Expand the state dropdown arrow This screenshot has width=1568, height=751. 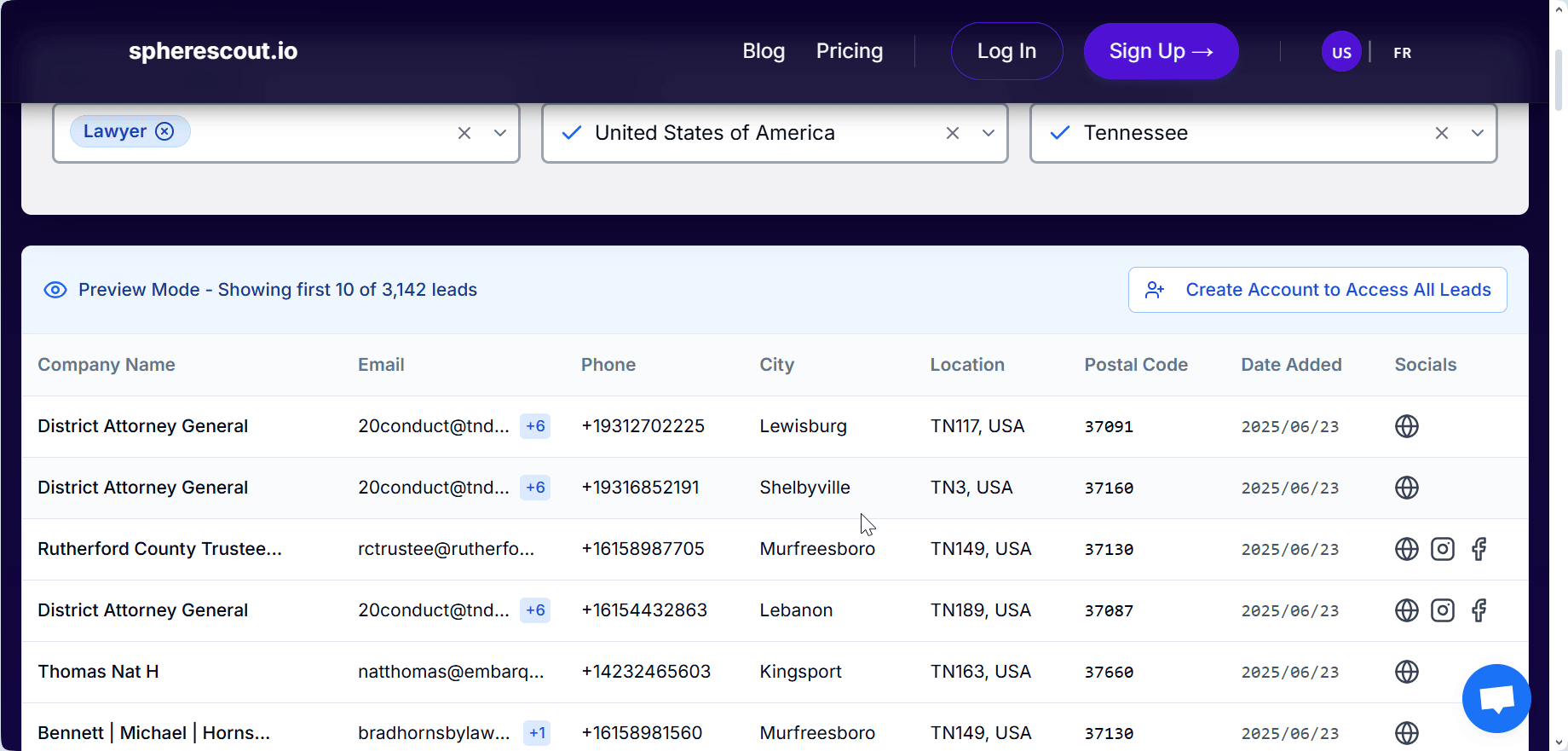pos(1478,133)
